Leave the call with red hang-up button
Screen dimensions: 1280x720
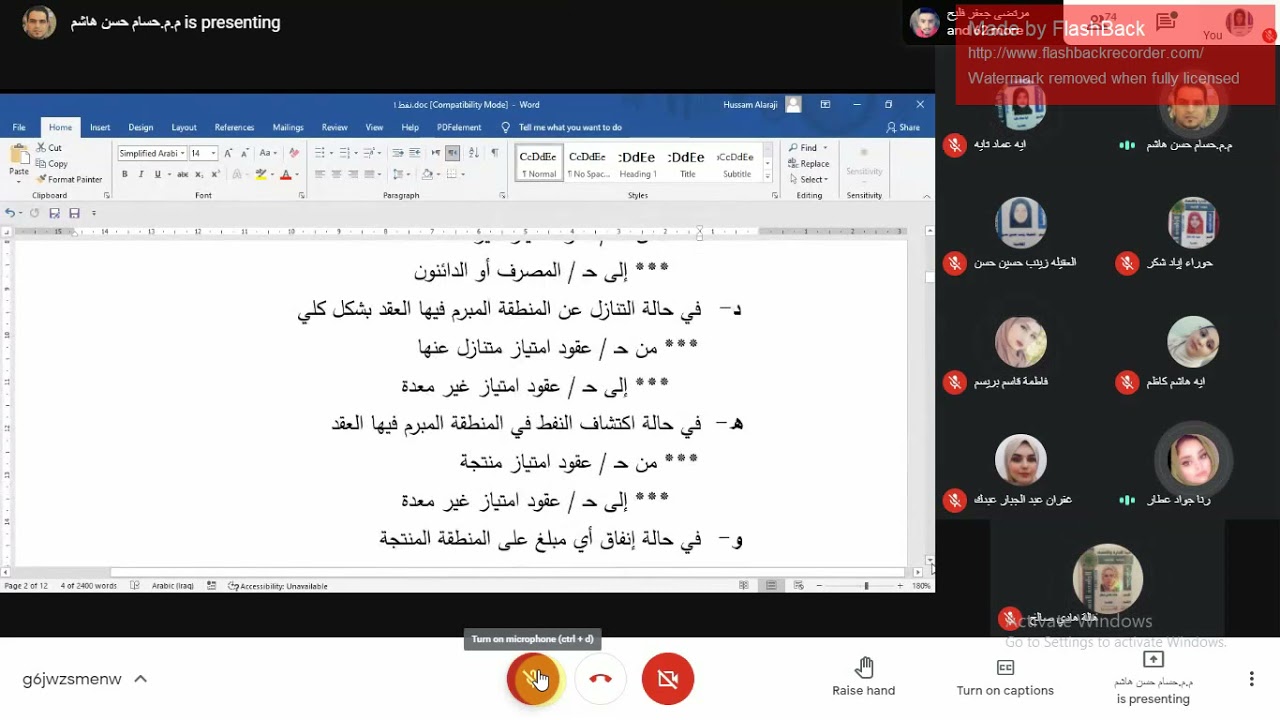pos(600,679)
